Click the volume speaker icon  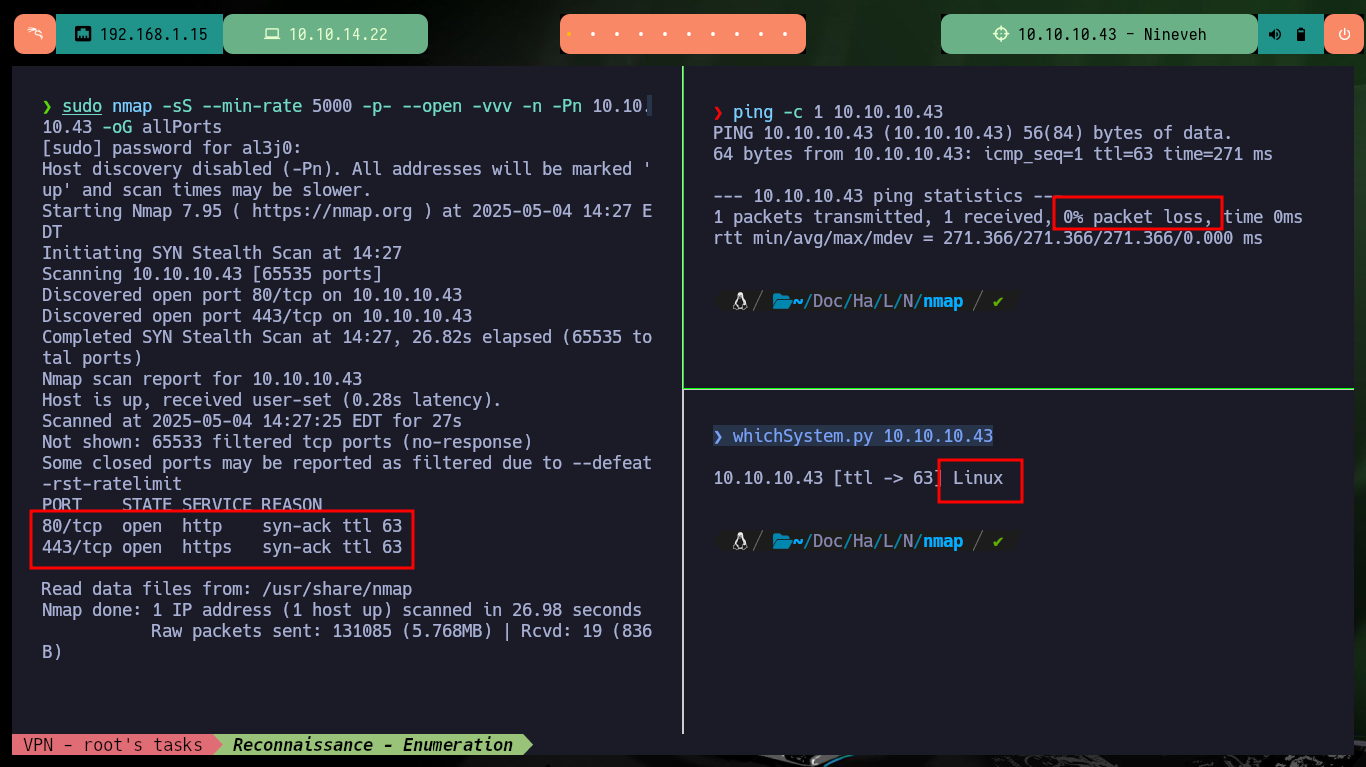(1275, 34)
